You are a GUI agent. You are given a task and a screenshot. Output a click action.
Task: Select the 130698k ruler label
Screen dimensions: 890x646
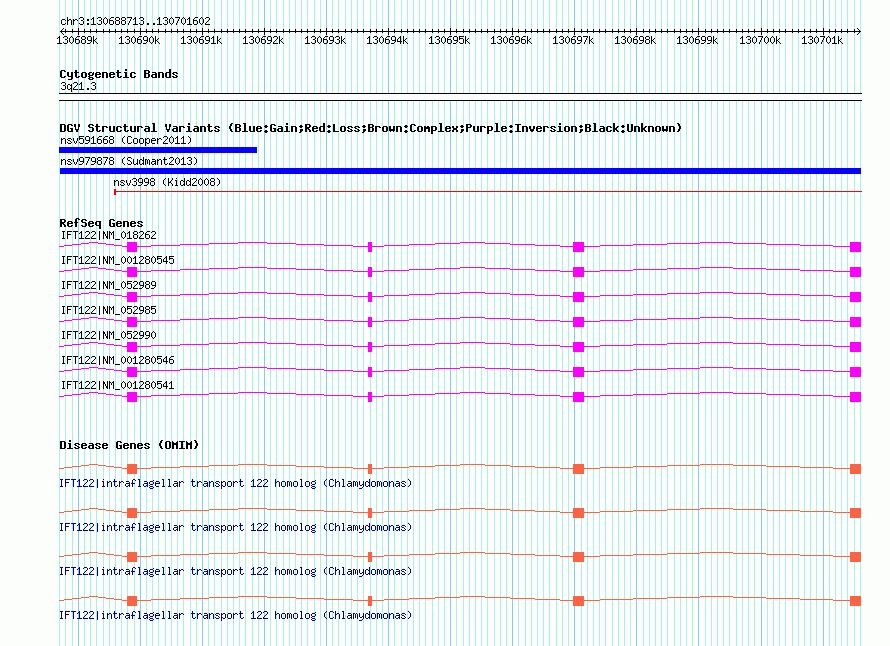click(x=635, y=40)
